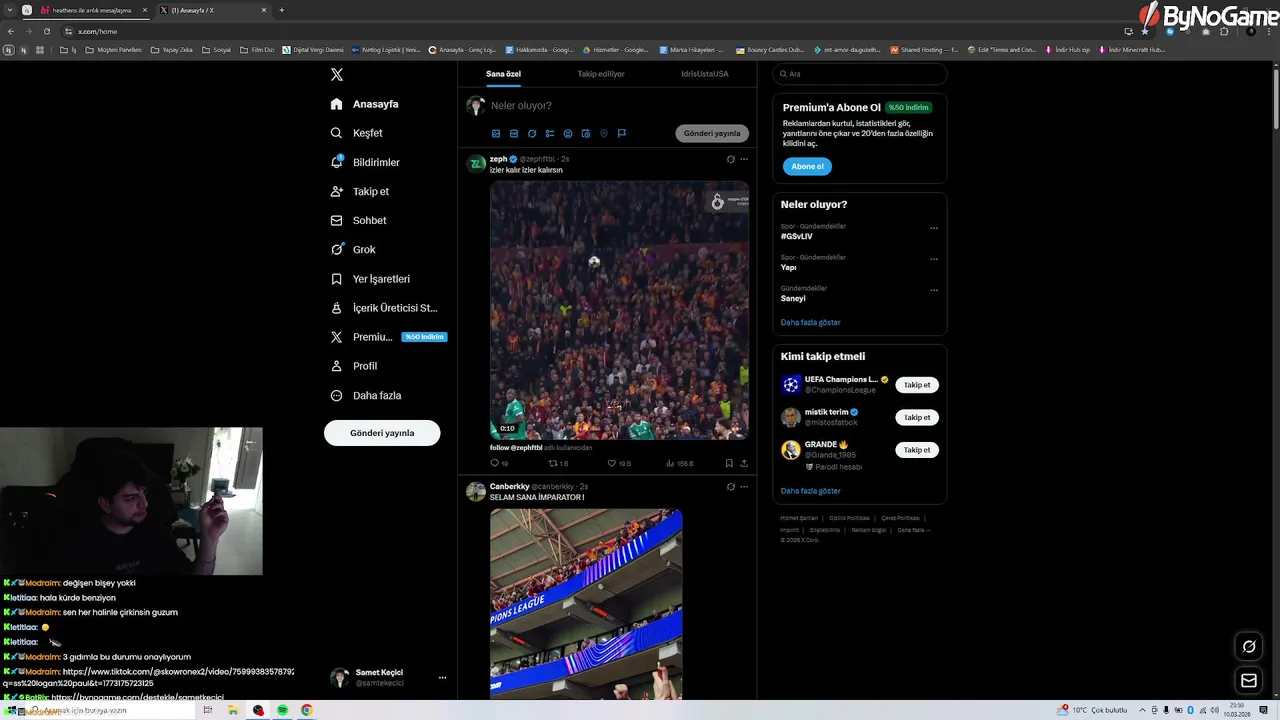Open floating messages envelope button
1280x720 pixels.
coord(1248,681)
